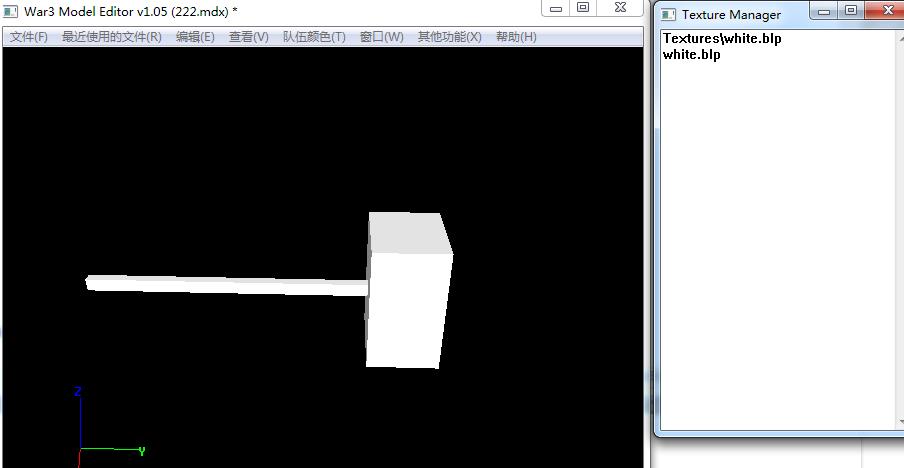Close the Texture Manager window
904x468 pixels.
(x=884, y=11)
